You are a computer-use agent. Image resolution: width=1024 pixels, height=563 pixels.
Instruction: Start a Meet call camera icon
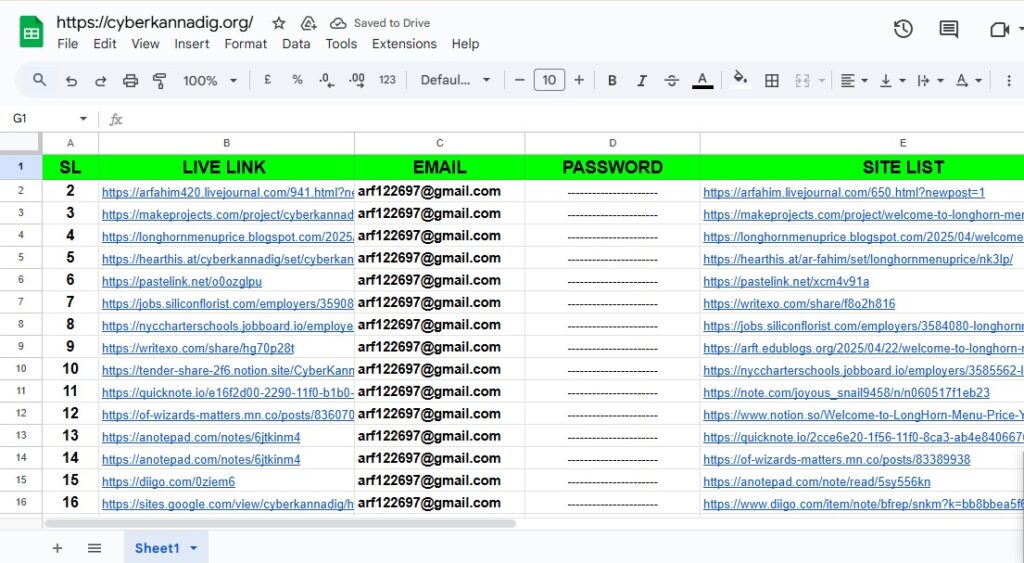coord(999,29)
